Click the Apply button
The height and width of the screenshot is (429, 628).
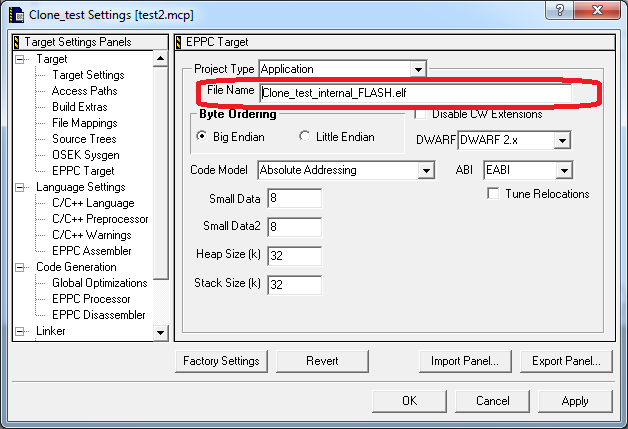[575, 401]
